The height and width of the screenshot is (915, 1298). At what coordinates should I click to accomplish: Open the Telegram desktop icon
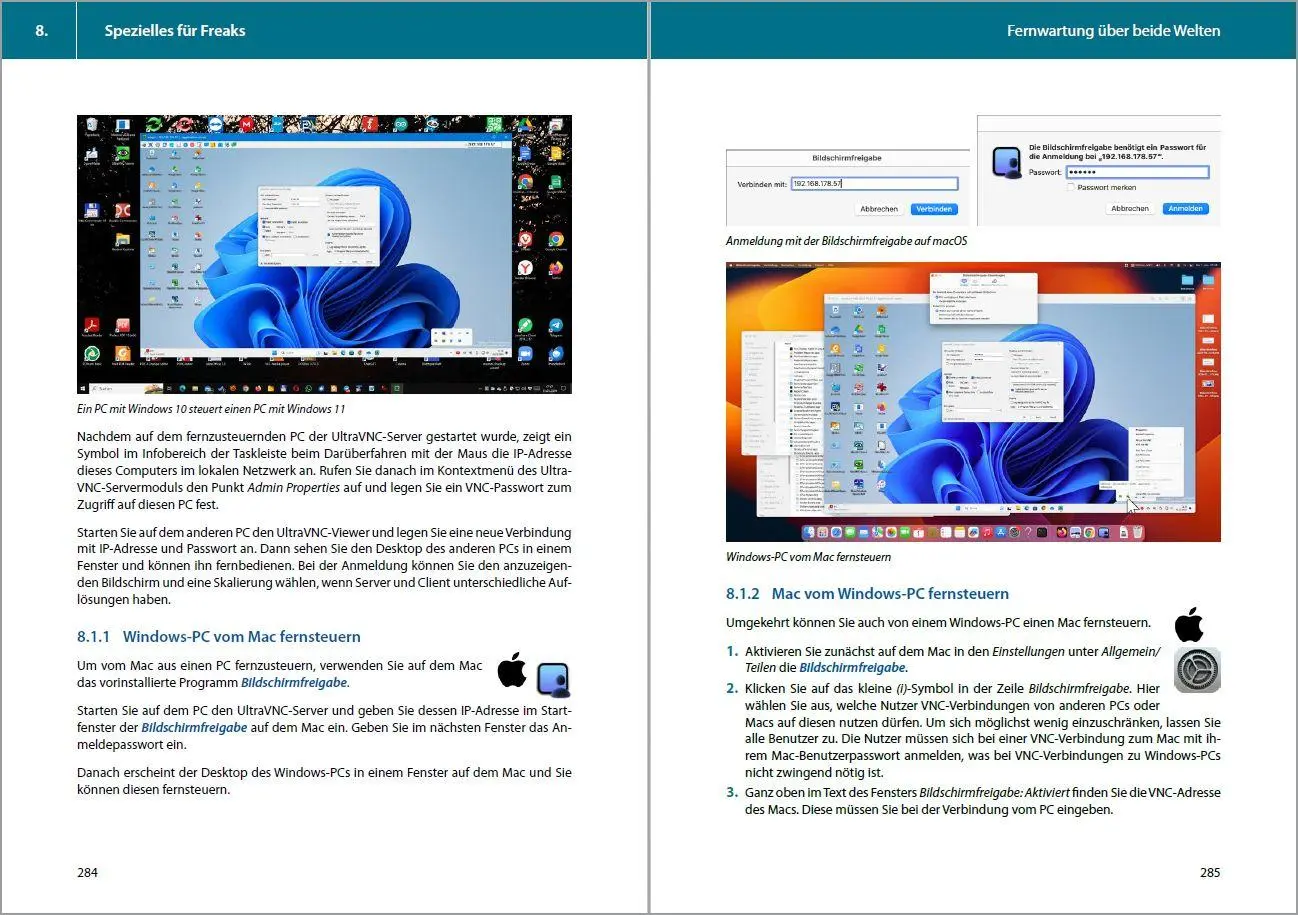point(556,325)
